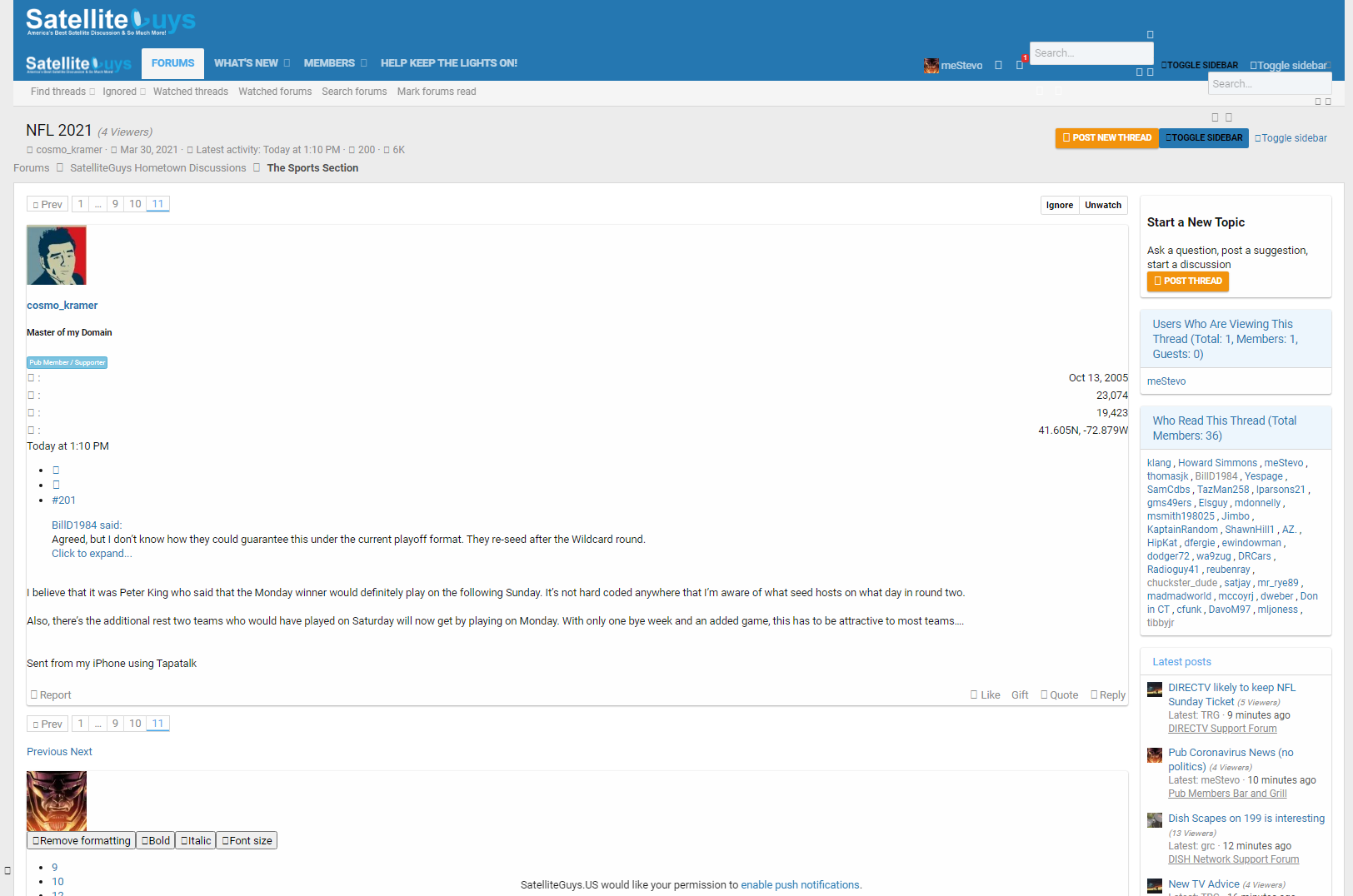Open Font size editor dropdown
The height and width of the screenshot is (896, 1353).
[x=247, y=841]
